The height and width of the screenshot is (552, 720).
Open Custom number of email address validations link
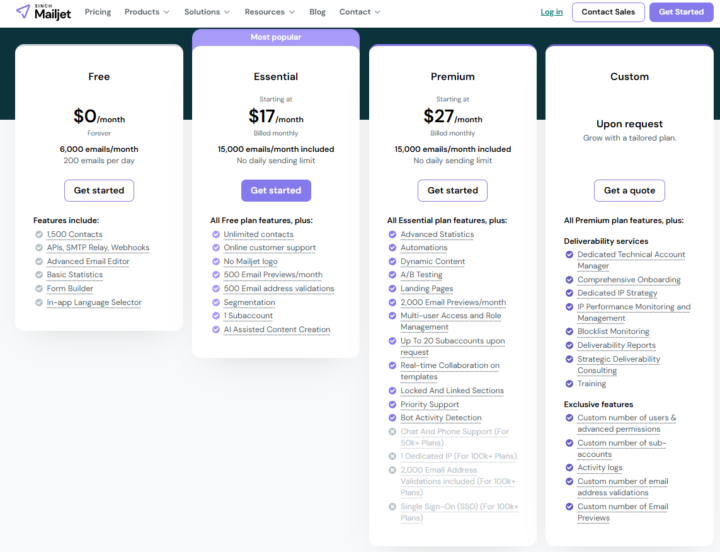(x=623, y=487)
